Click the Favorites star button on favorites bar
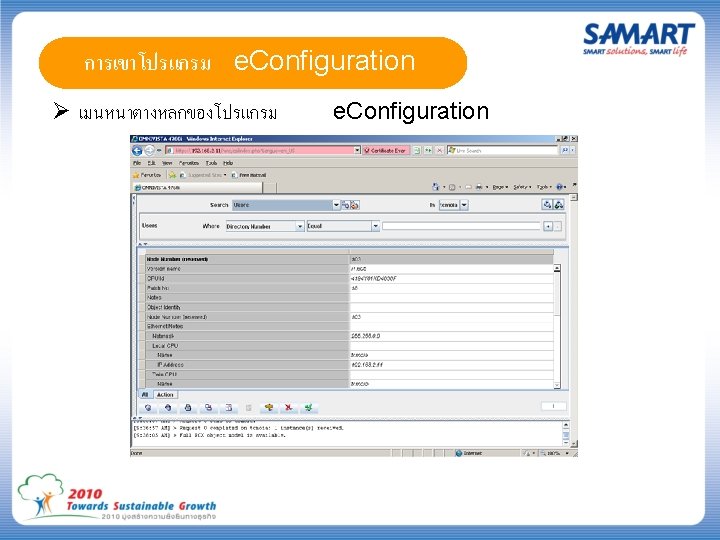The image size is (720, 540). coord(147,175)
